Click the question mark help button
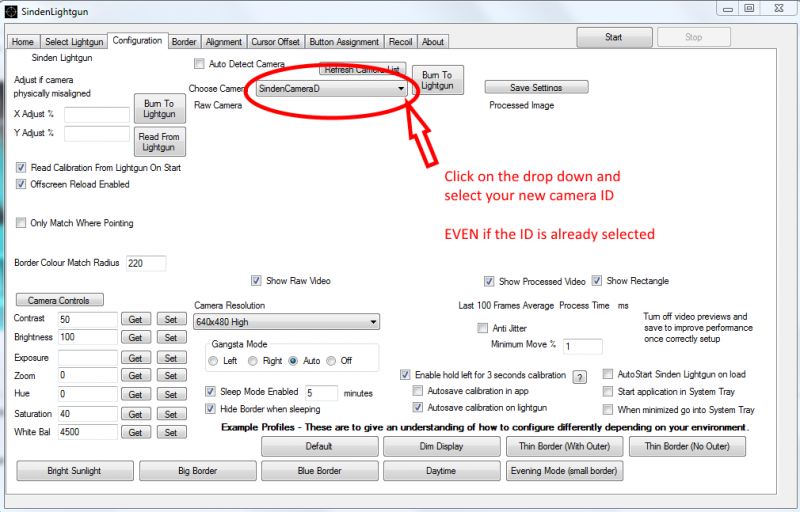The height and width of the screenshot is (512, 800). click(x=579, y=377)
